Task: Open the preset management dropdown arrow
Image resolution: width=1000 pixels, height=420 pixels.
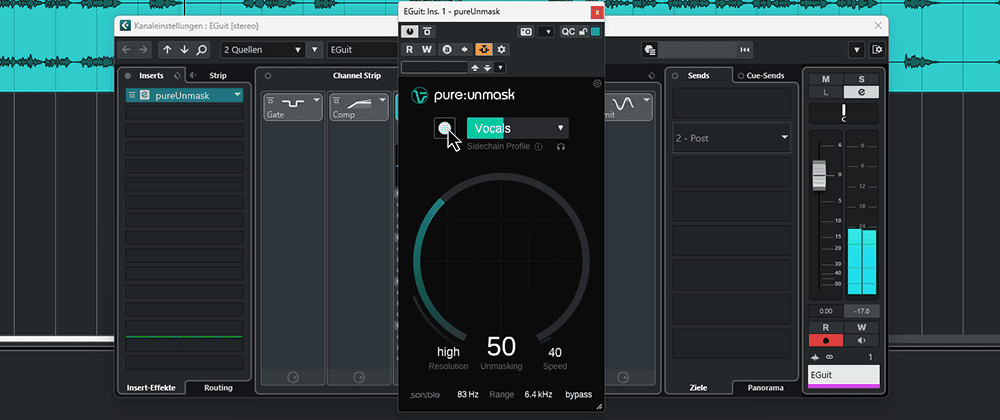Action: [501, 67]
